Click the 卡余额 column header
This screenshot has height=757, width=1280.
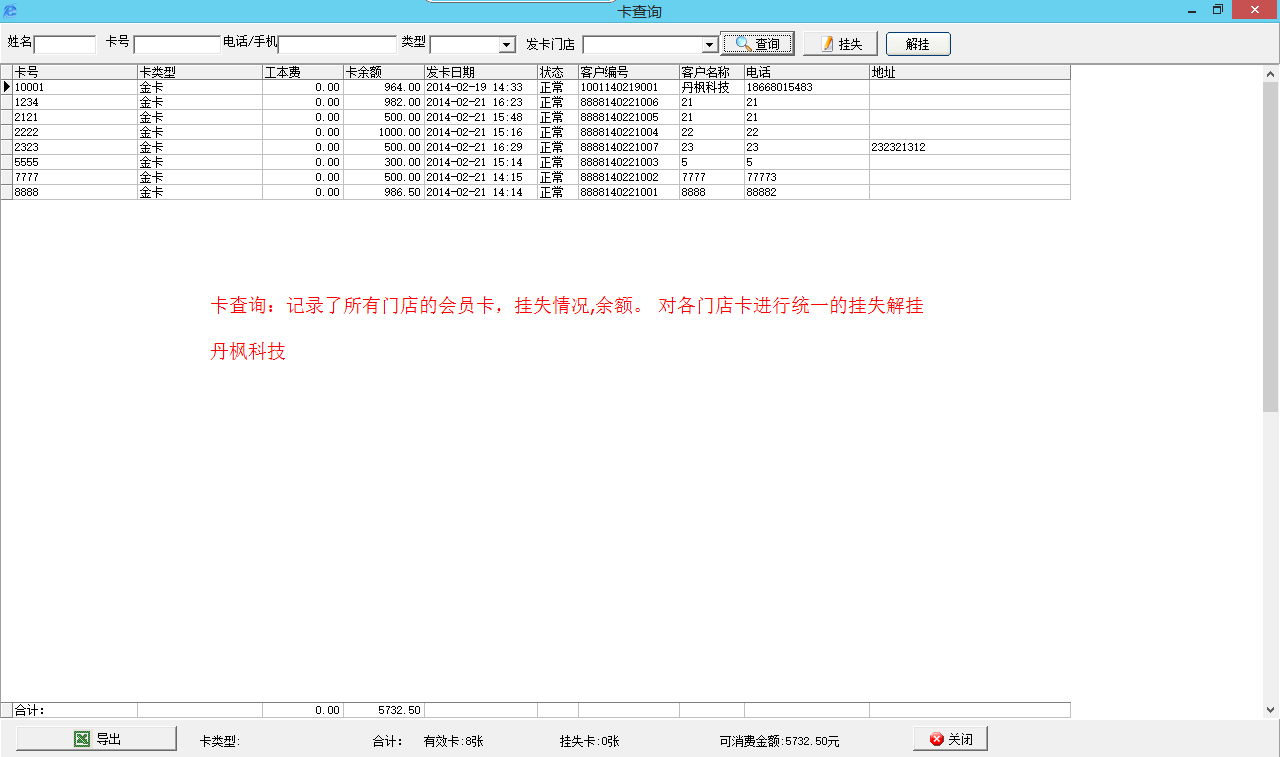(x=384, y=72)
